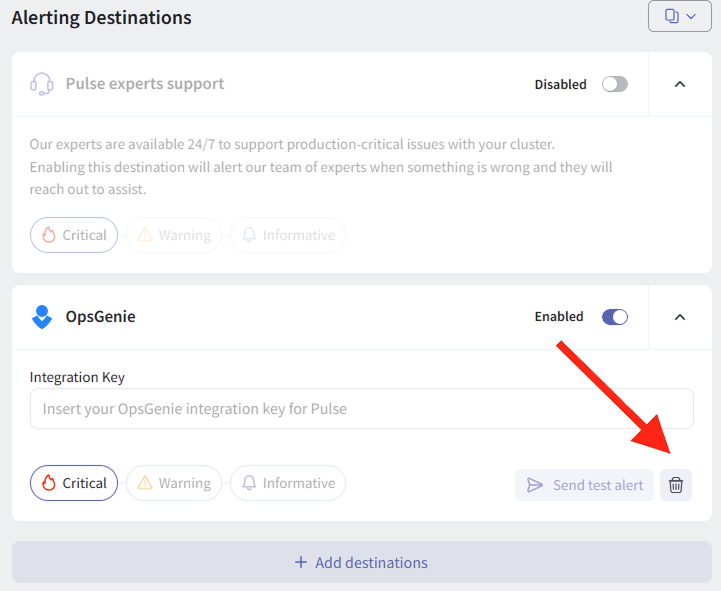The height and width of the screenshot is (591, 721).
Task: Toggle Critical severity for OpsGenie
Action: point(74,483)
